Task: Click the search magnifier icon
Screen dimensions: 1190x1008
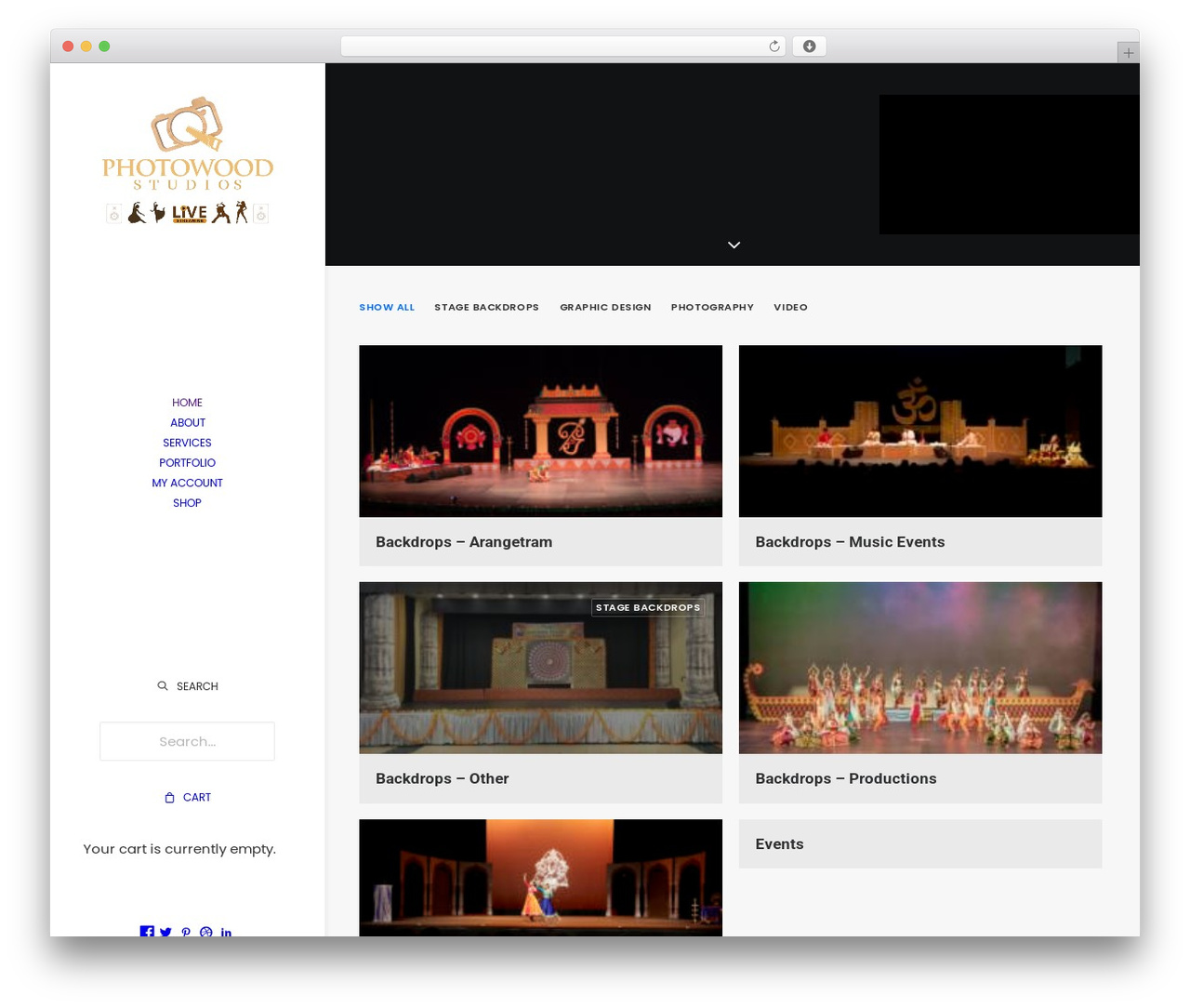Action: [x=163, y=685]
